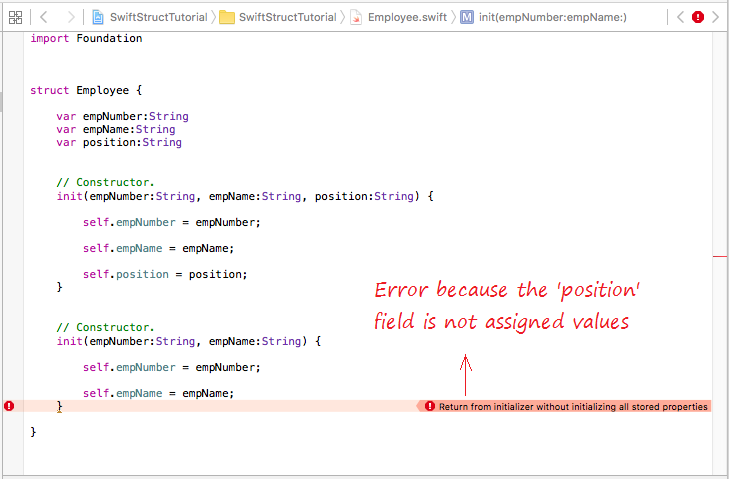Click the Employee.swift file icon

click(x=356, y=17)
